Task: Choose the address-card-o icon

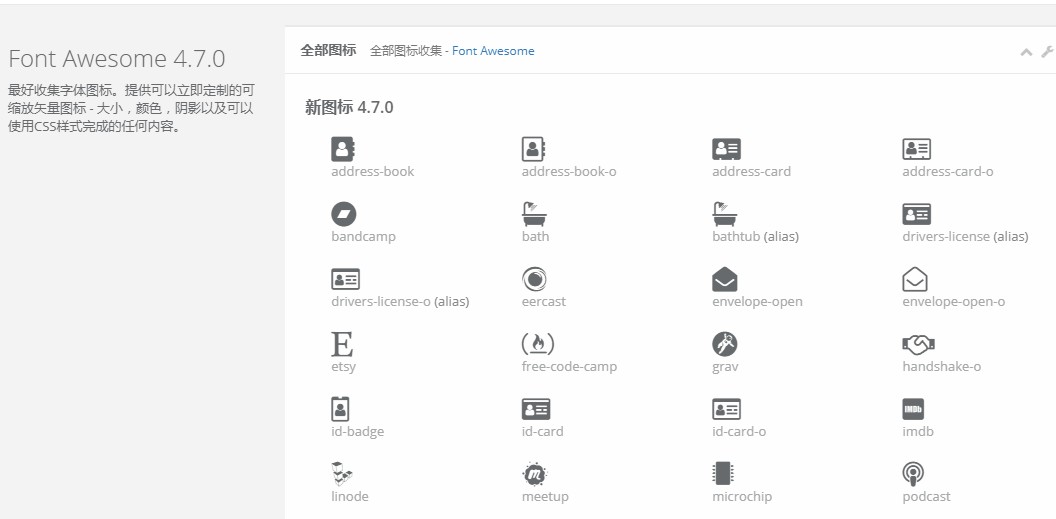Action: 917,149
